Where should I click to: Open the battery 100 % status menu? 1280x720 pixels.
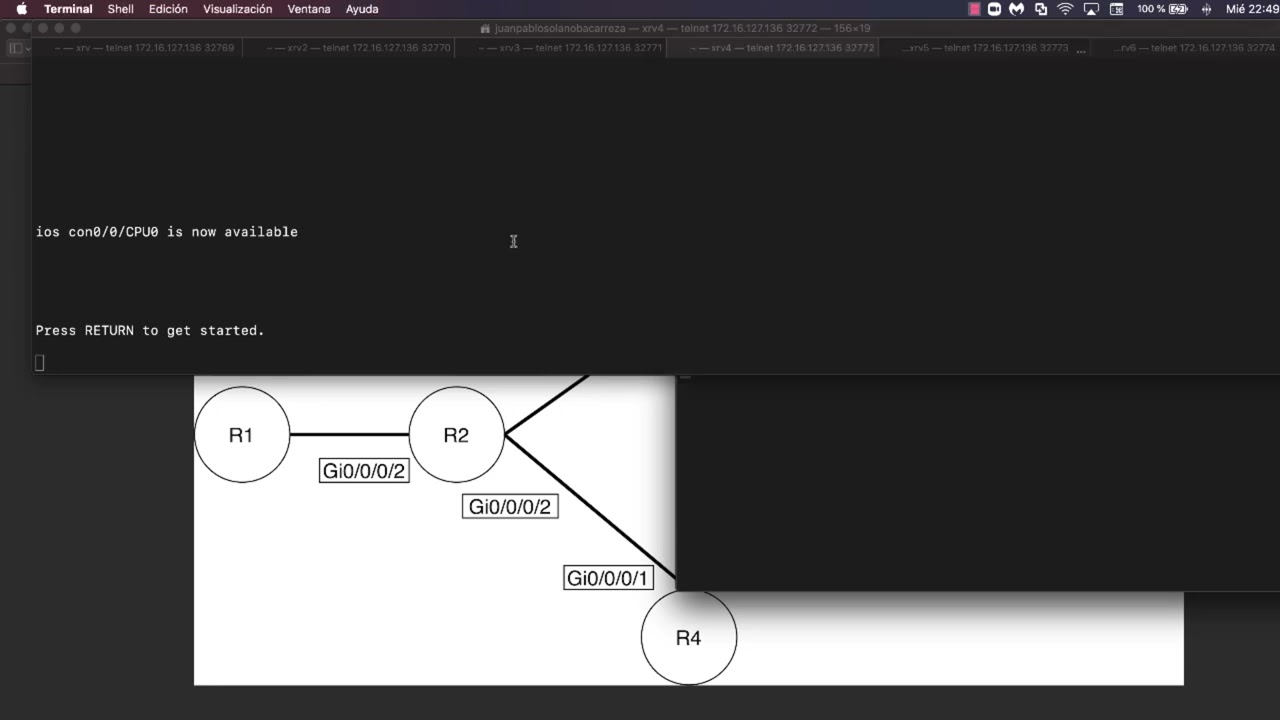tap(1162, 9)
